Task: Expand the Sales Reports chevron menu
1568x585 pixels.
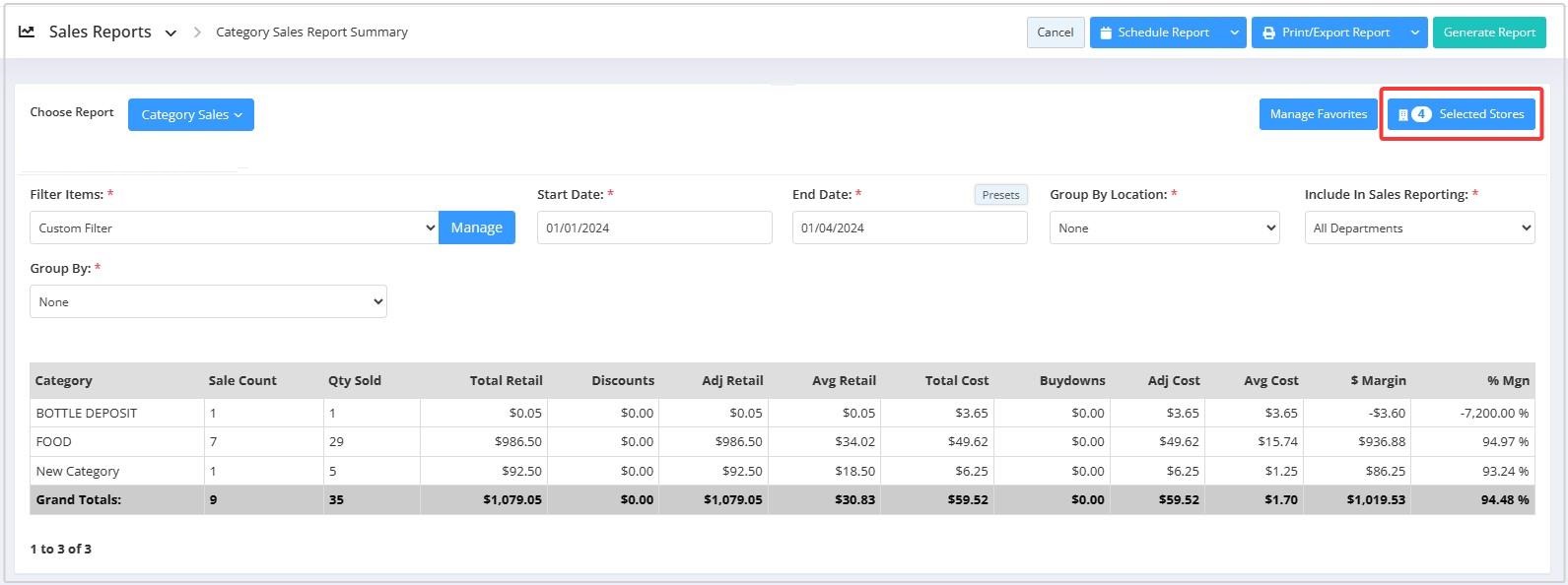Action: pos(170,32)
